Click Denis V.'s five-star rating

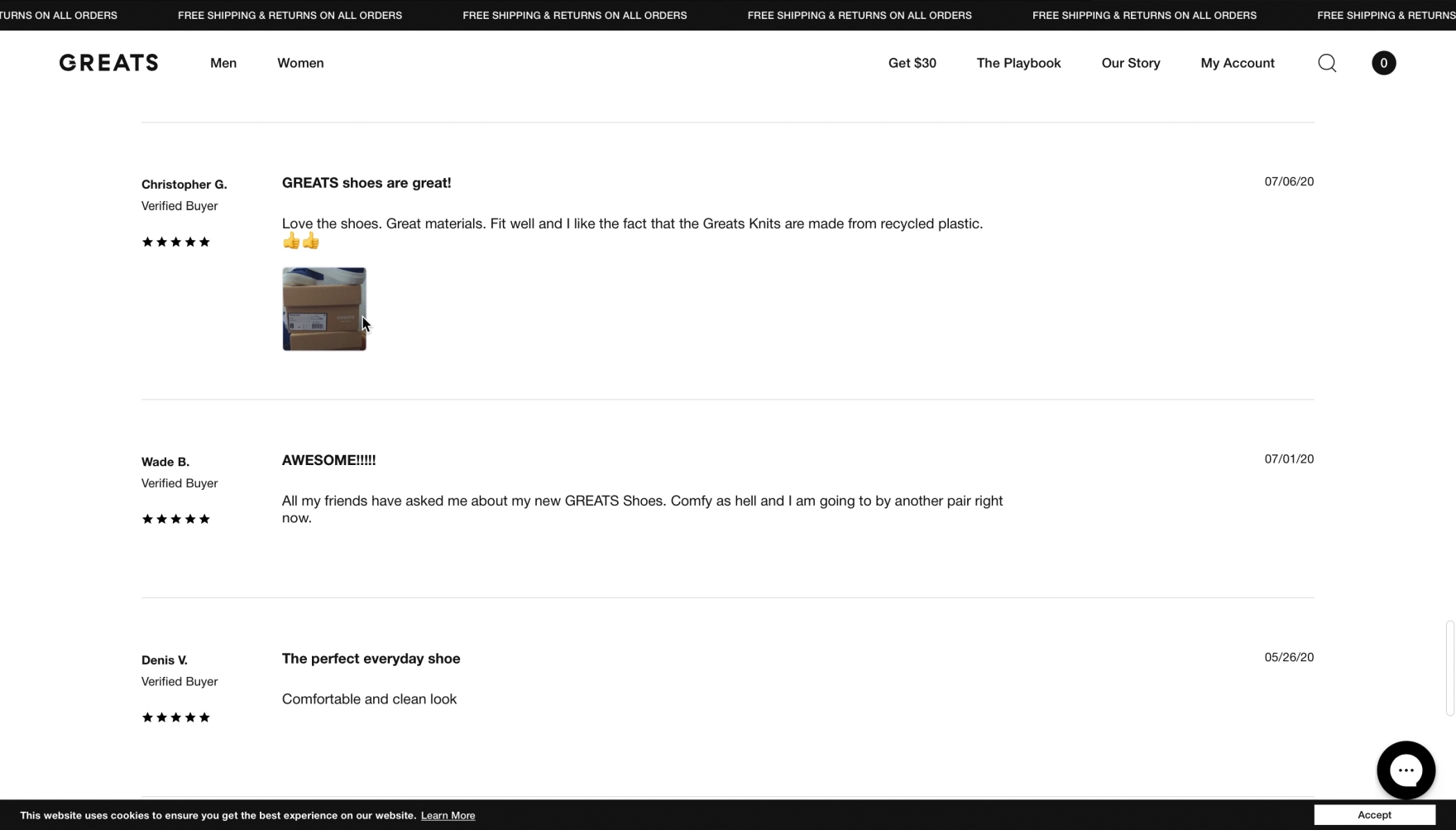[x=175, y=718]
